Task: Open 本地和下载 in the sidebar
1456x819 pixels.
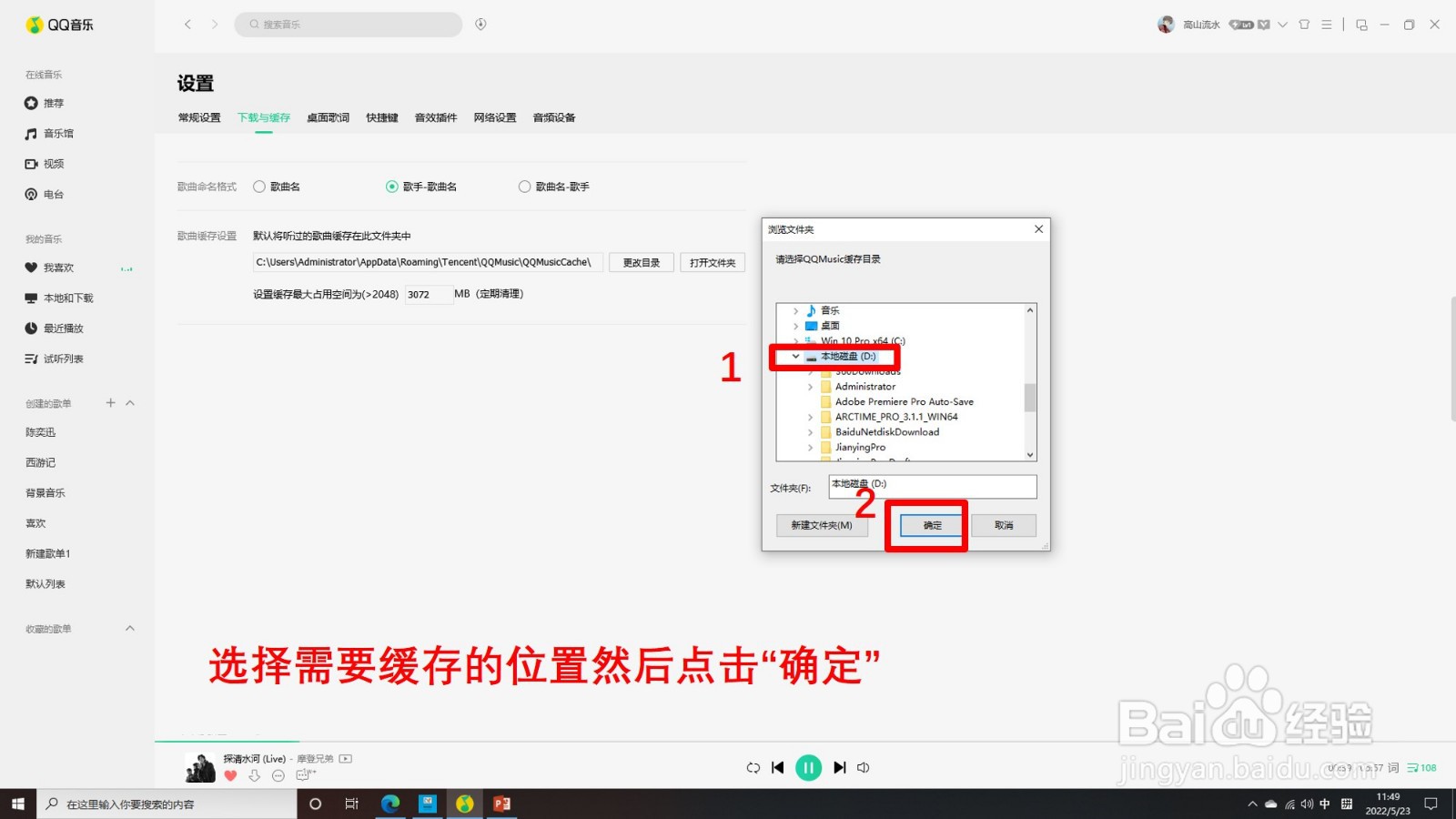Action: coord(59,298)
